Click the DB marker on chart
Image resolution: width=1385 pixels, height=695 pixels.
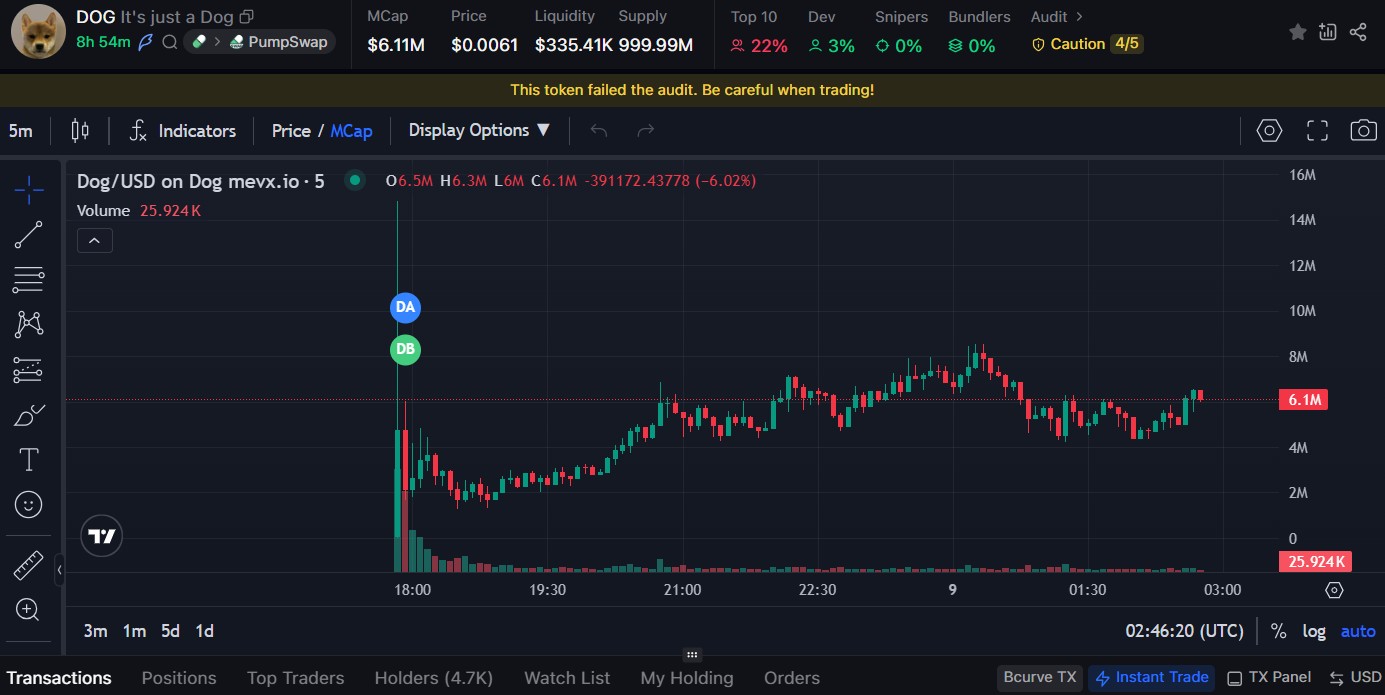coord(405,350)
